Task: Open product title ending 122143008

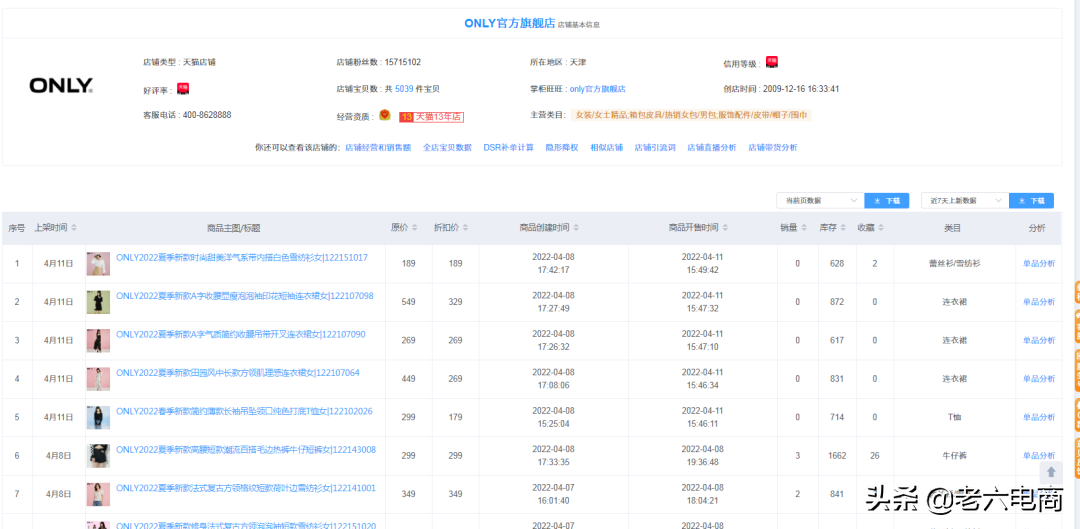Action: pos(246,450)
